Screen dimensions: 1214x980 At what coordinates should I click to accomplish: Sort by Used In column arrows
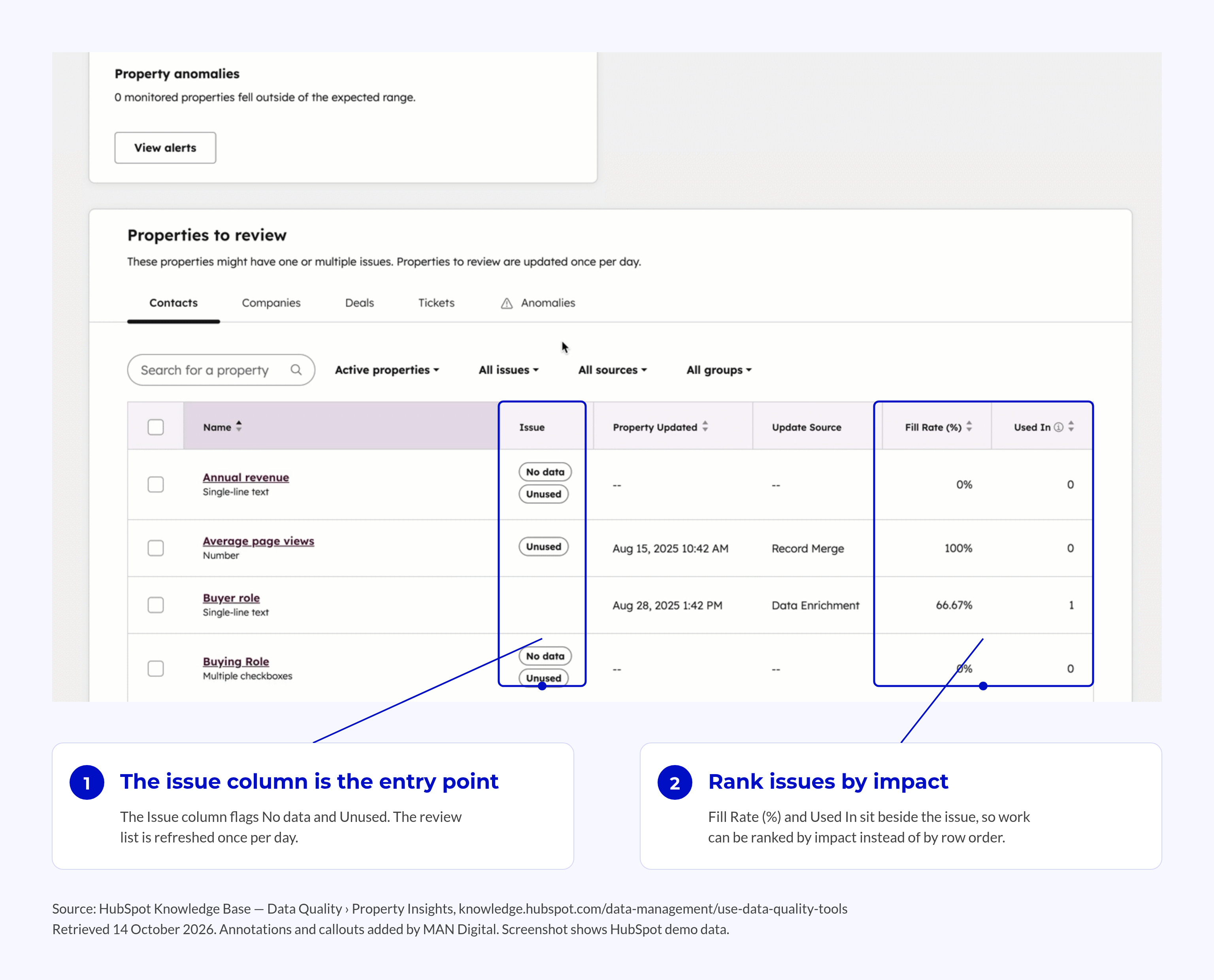1071,427
